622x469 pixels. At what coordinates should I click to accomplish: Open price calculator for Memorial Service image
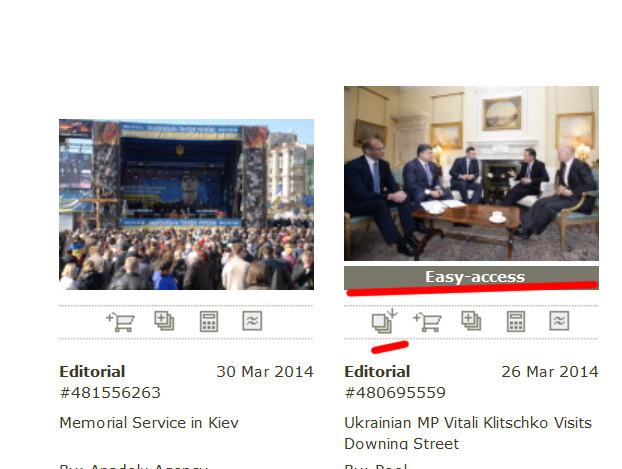pyautogui.click(x=209, y=321)
